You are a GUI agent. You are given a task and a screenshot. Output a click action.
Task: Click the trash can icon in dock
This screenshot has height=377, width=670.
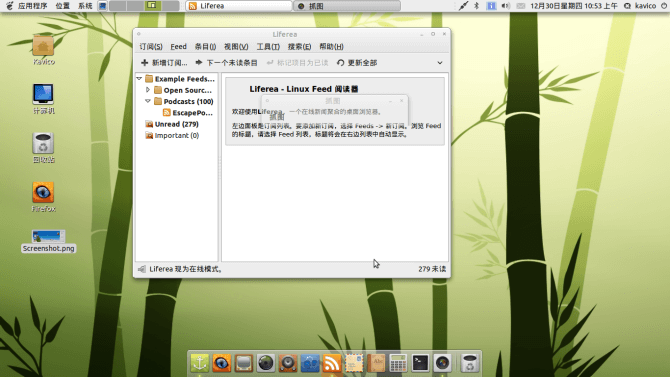[x=469, y=363]
